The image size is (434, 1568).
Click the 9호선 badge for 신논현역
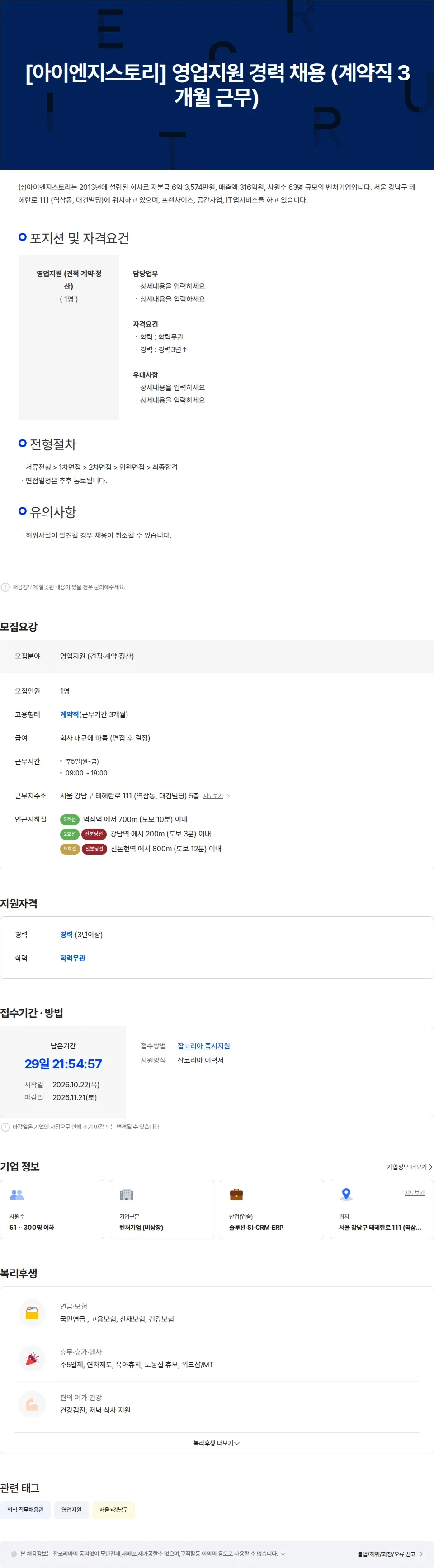click(x=69, y=849)
